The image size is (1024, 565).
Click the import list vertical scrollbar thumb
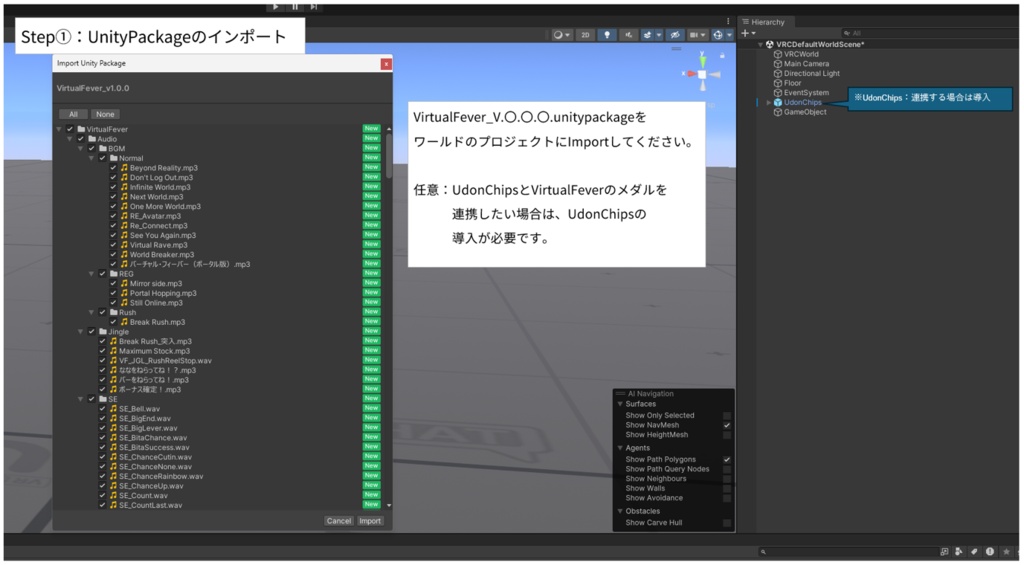click(x=389, y=155)
